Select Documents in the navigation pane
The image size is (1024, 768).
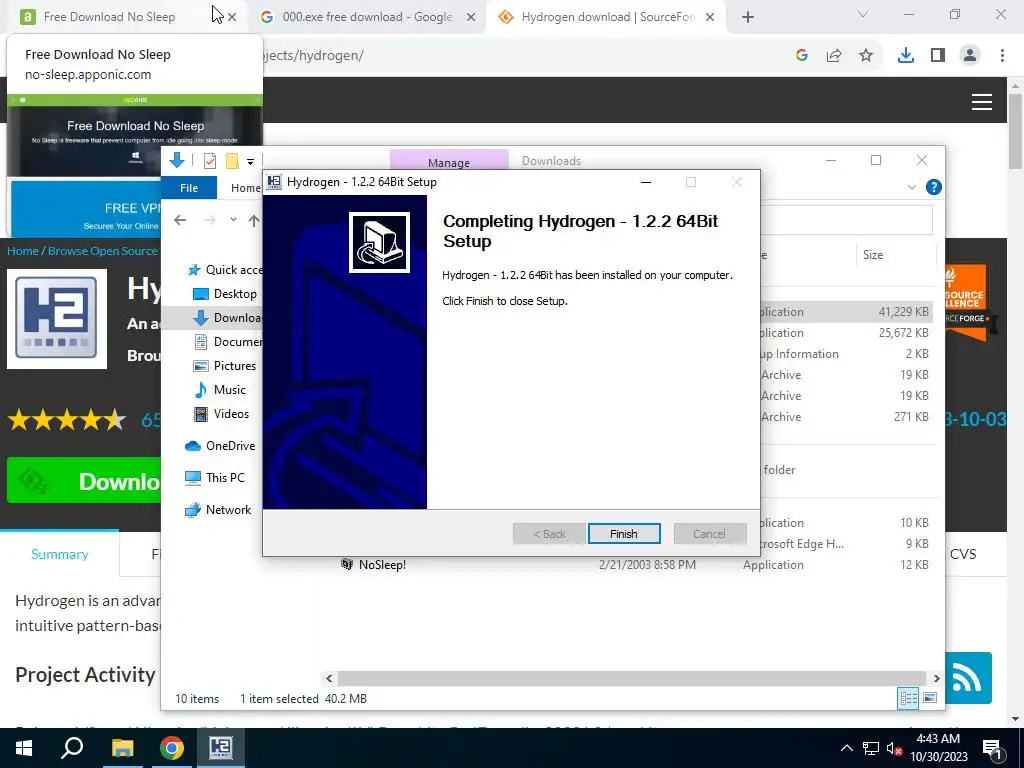(x=228, y=342)
